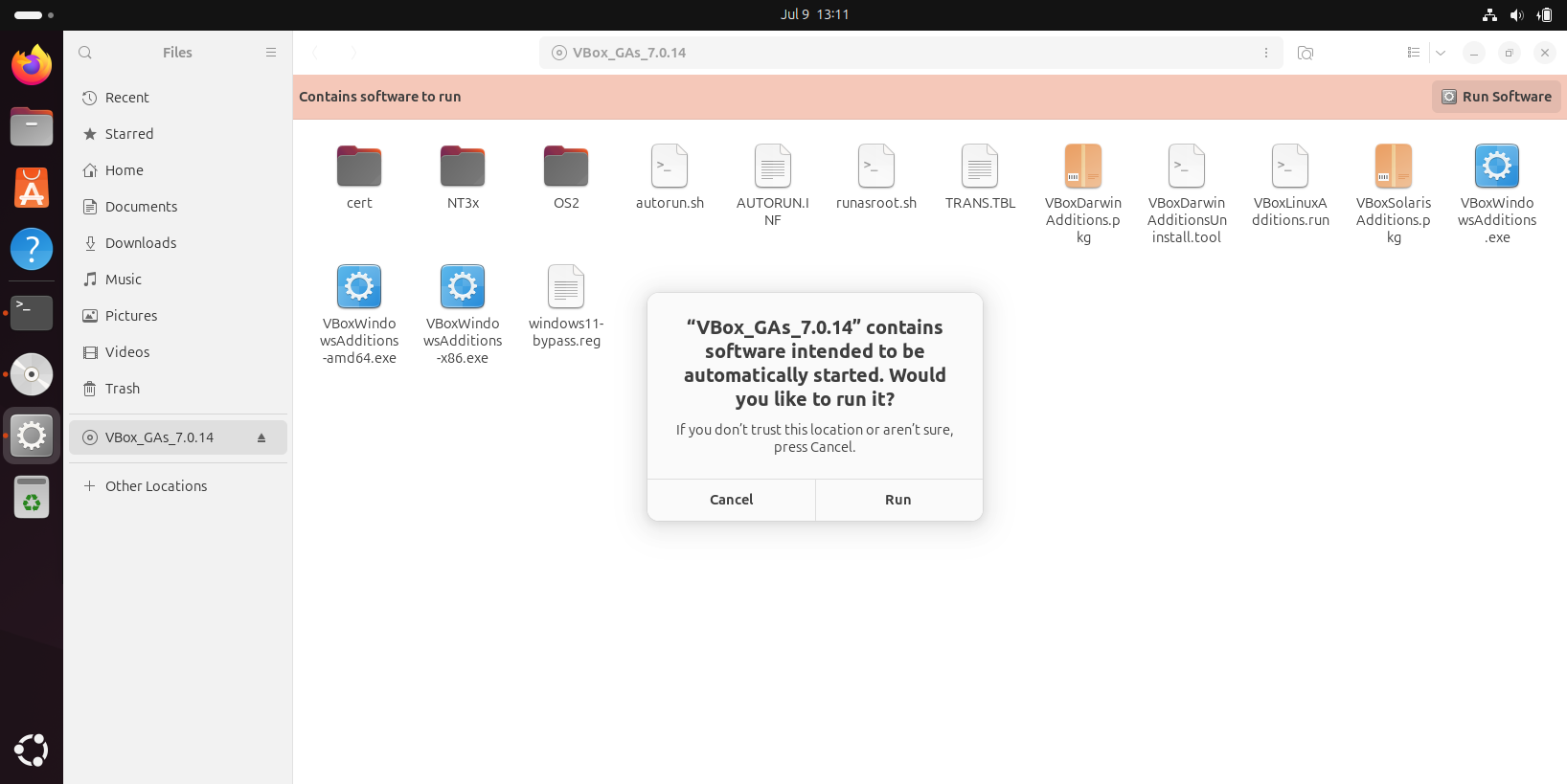Screen dimensions: 1567x784
Task: Click the network status icon in top bar
Action: 1489,15
